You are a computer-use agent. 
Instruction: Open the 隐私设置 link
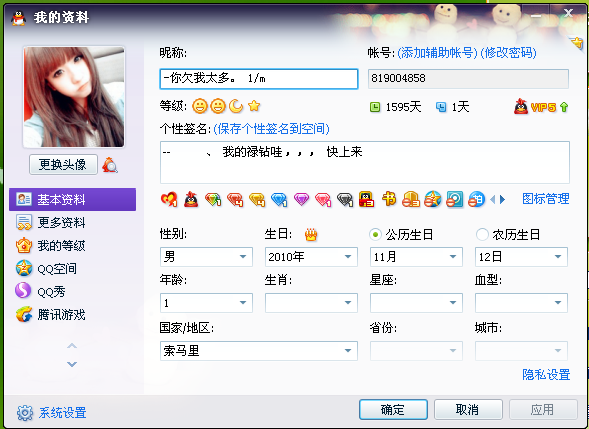click(546, 375)
